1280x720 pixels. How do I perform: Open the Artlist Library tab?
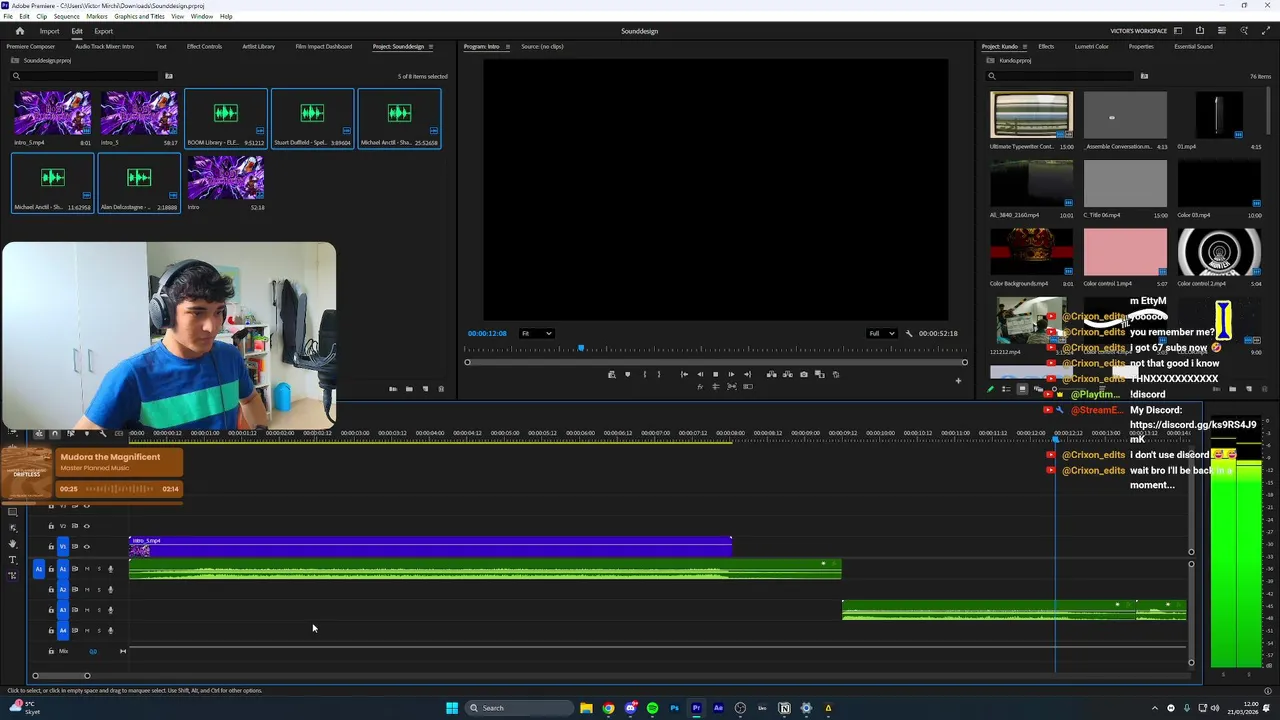click(x=258, y=46)
